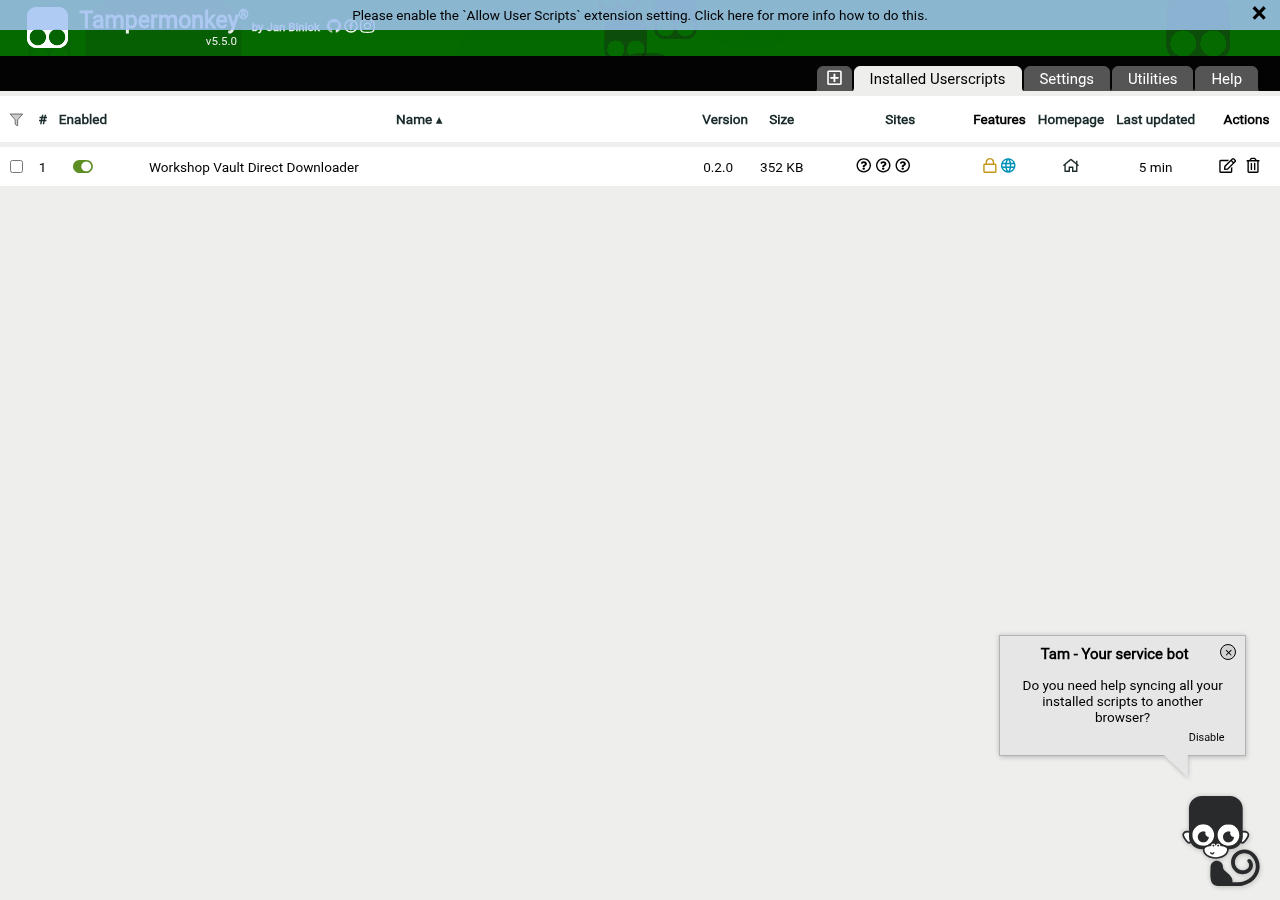Open the Facebook icon link in the header
1280x900 pixels.
coord(351,26)
